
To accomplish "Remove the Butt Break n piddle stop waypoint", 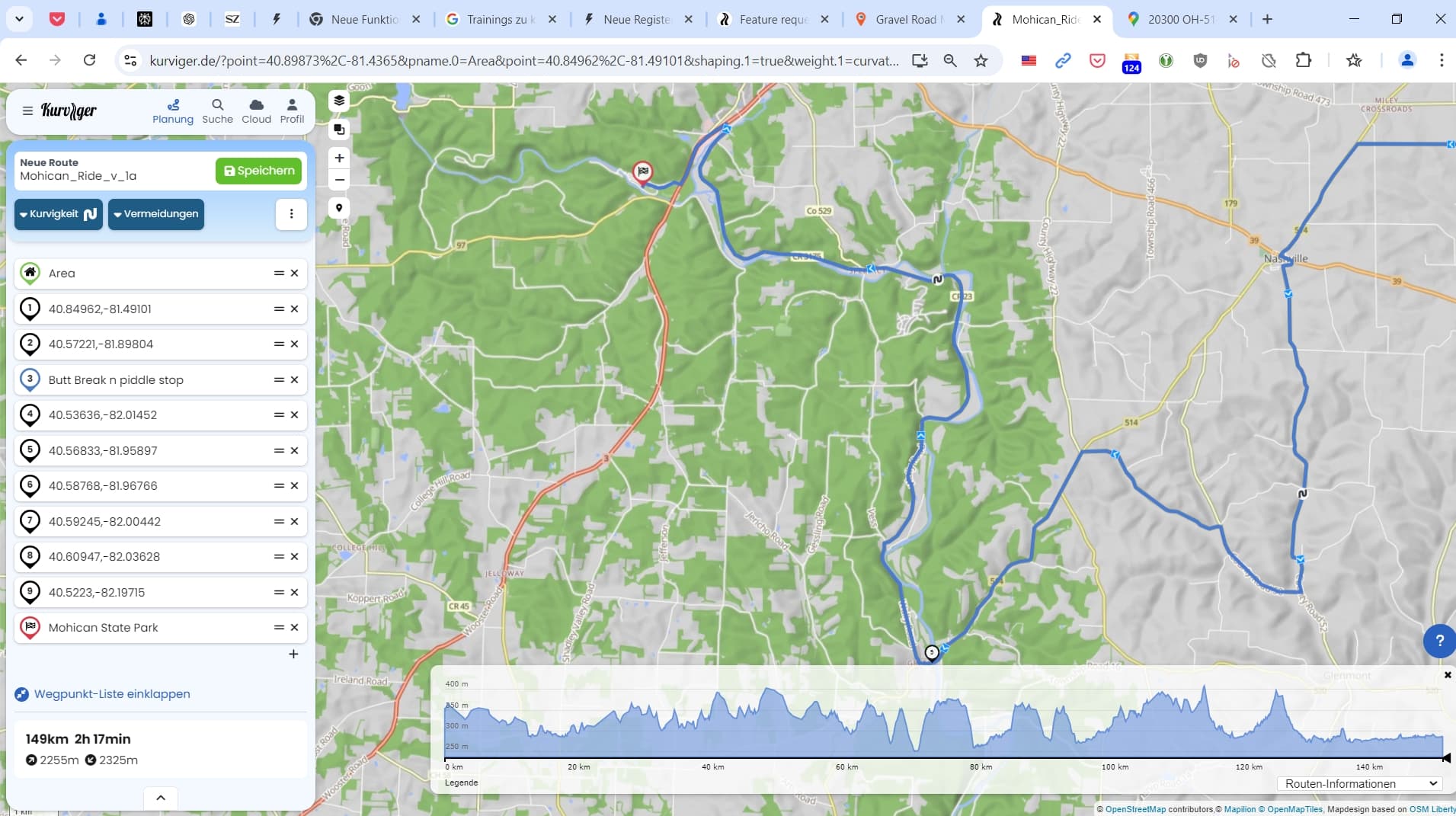I will [x=295, y=379].
